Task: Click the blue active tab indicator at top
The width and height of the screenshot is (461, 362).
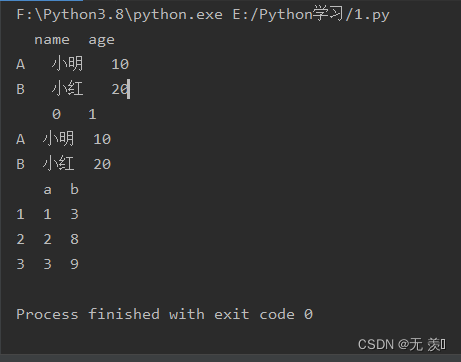Action: (41, 1)
